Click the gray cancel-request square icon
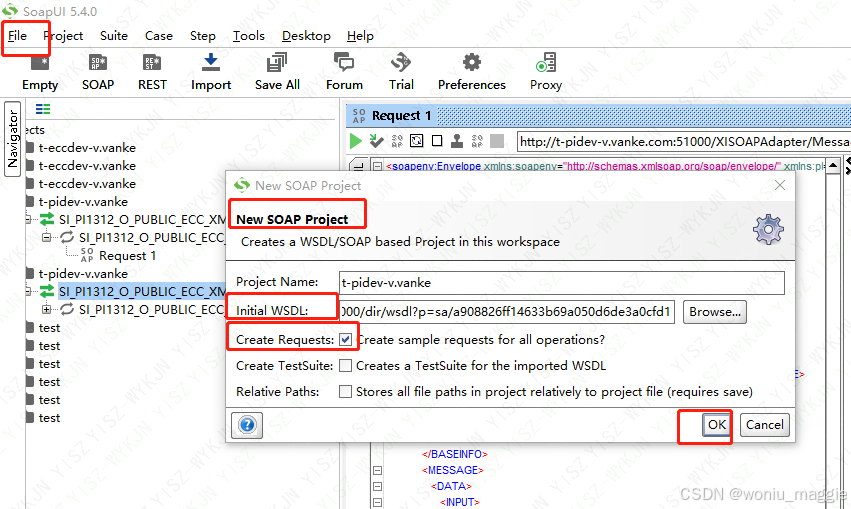 pos(497,141)
